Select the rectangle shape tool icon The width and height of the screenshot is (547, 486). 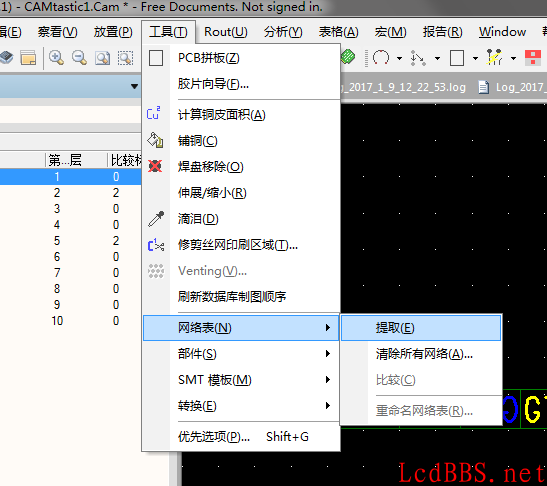(457, 58)
